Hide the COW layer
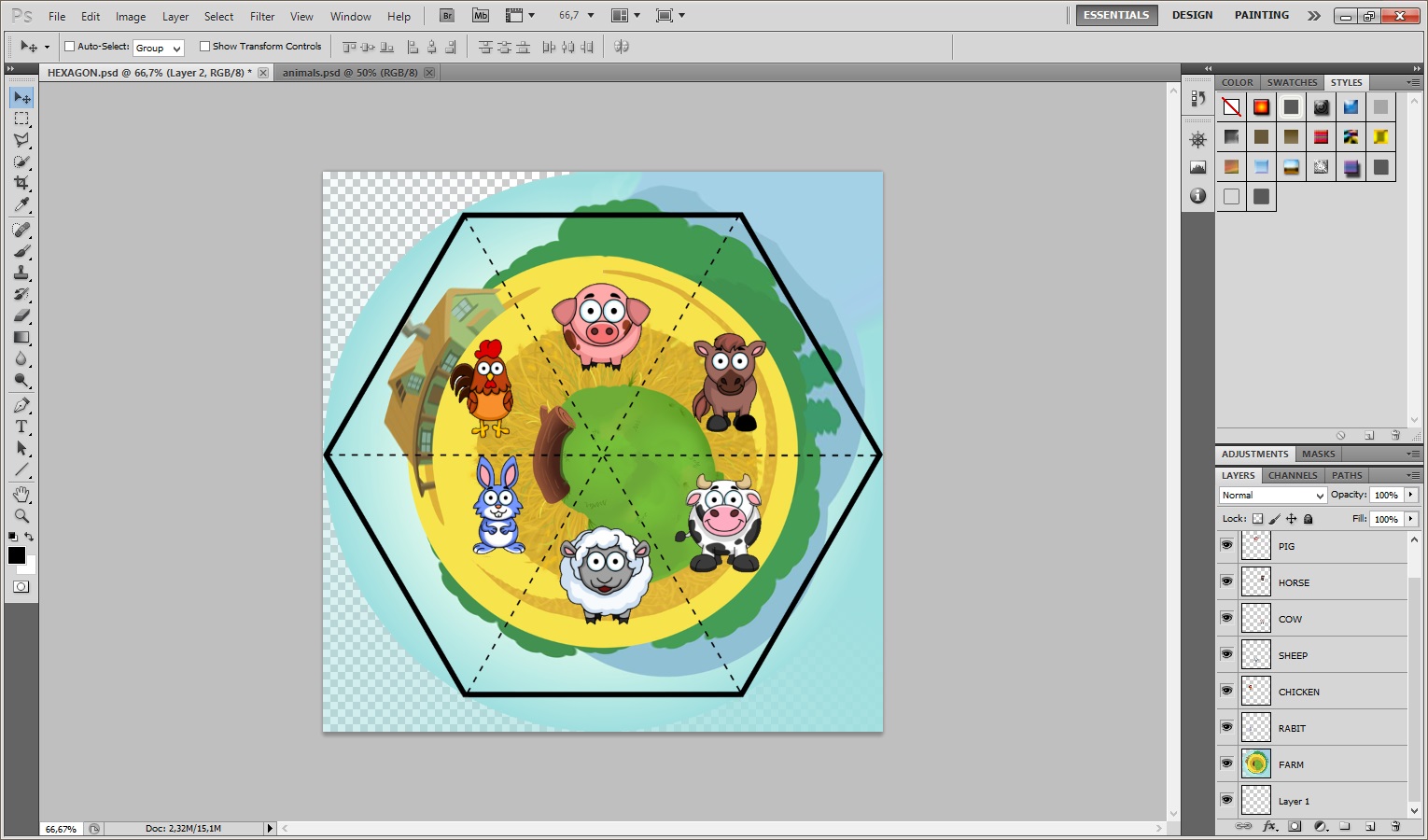This screenshot has height=840, width=1428. 1226,618
